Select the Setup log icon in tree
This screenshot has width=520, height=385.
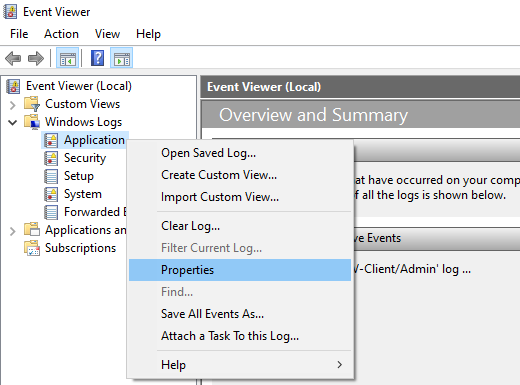point(51,176)
